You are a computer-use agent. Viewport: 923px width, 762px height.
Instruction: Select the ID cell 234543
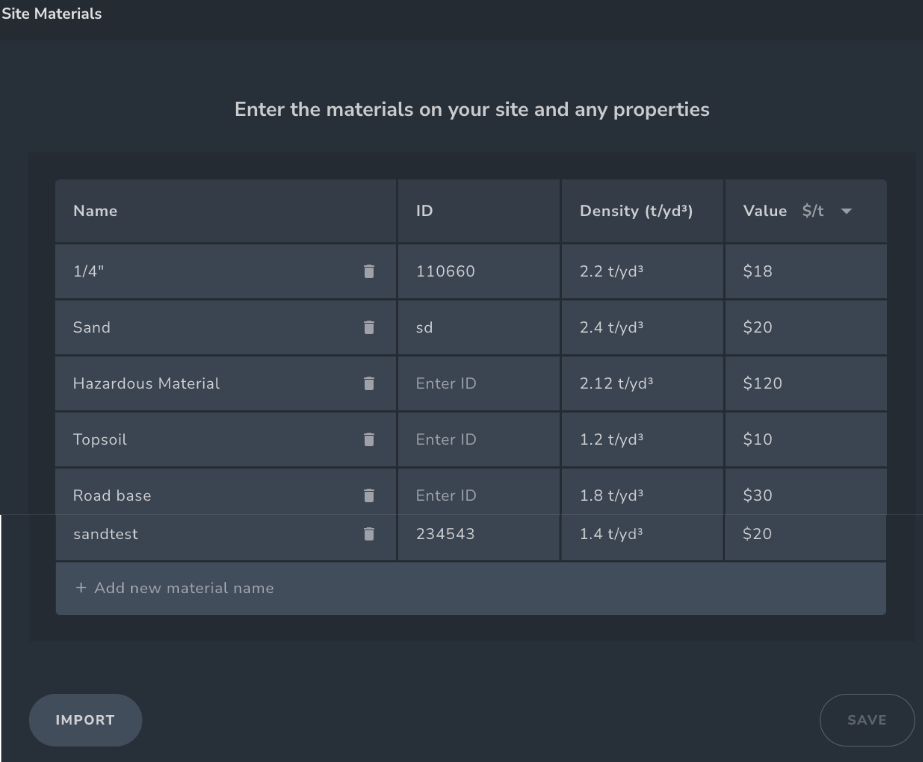click(x=479, y=537)
